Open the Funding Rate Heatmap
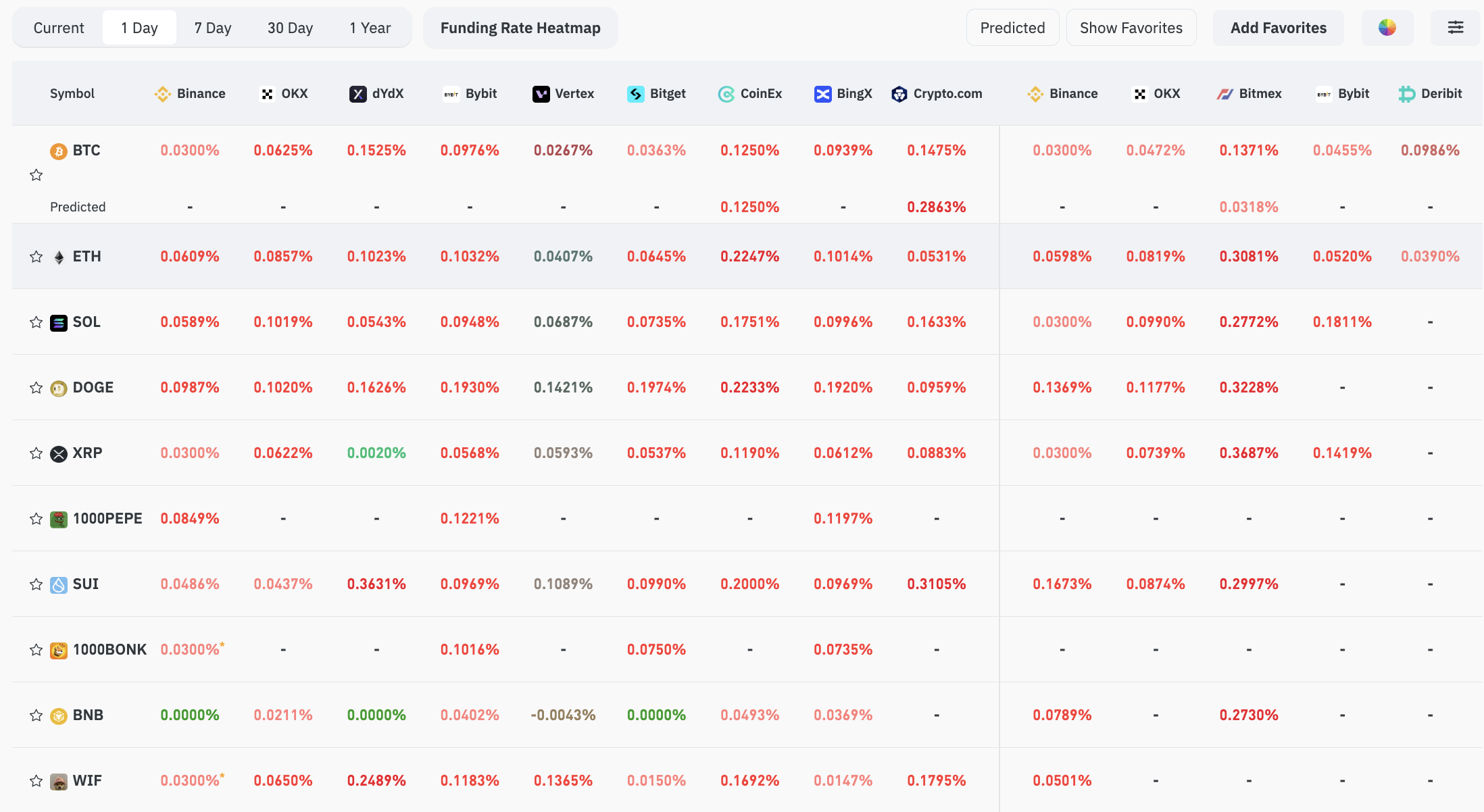The image size is (1484, 812). (x=520, y=28)
